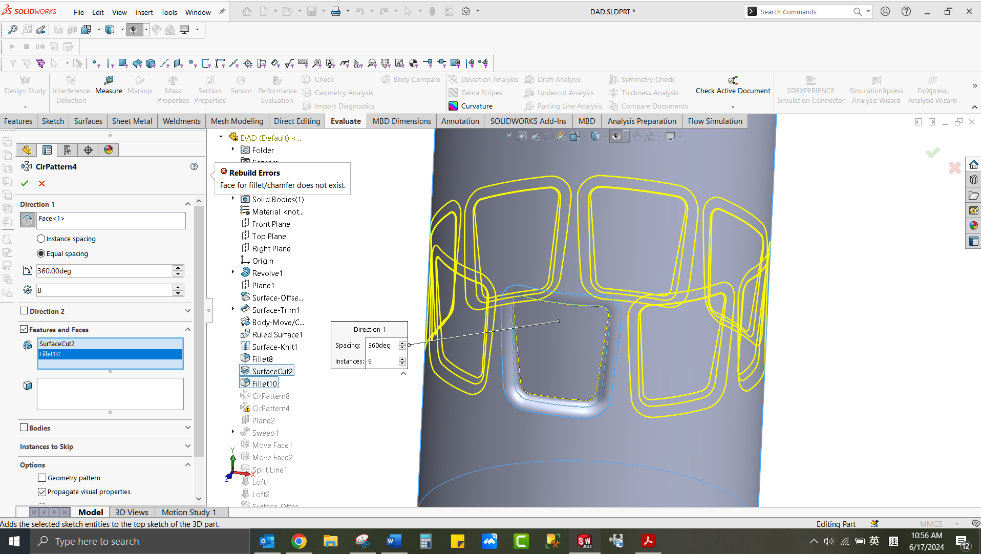Click the instance count stepper arrows
This screenshot has height=555, width=981.
178,290
